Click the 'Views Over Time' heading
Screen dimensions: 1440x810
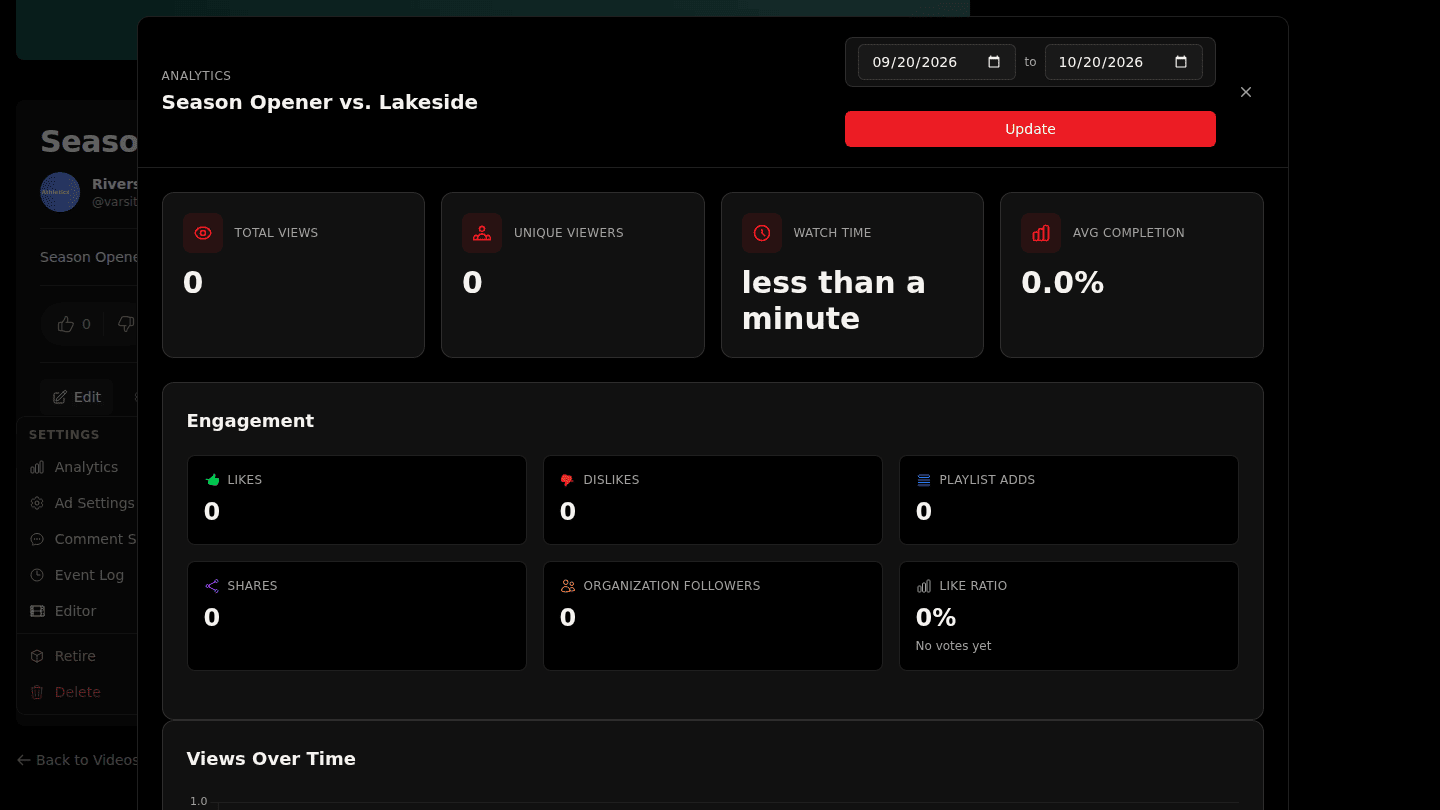271,759
